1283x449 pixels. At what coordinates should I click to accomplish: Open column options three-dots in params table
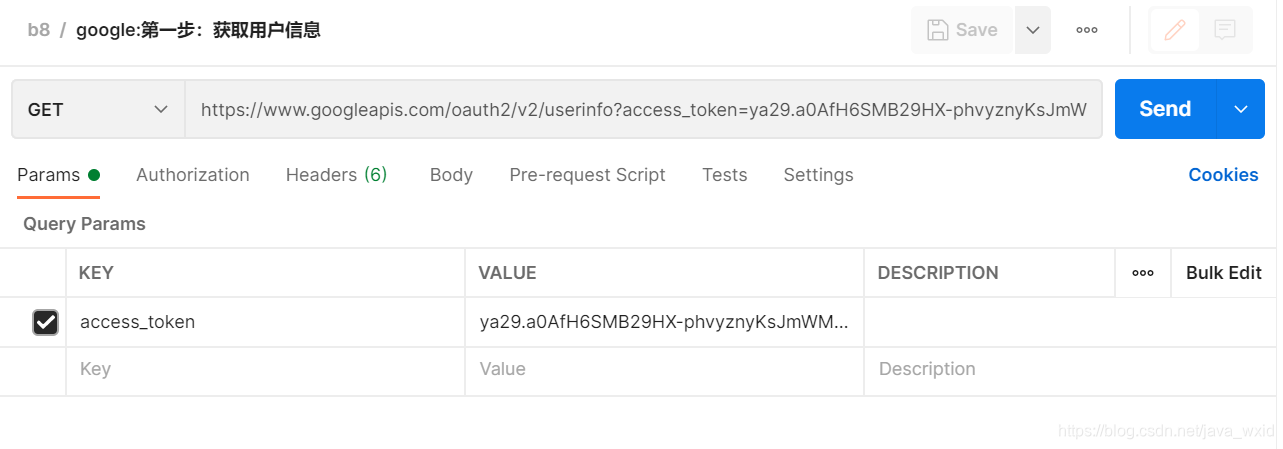point(1143,273)
